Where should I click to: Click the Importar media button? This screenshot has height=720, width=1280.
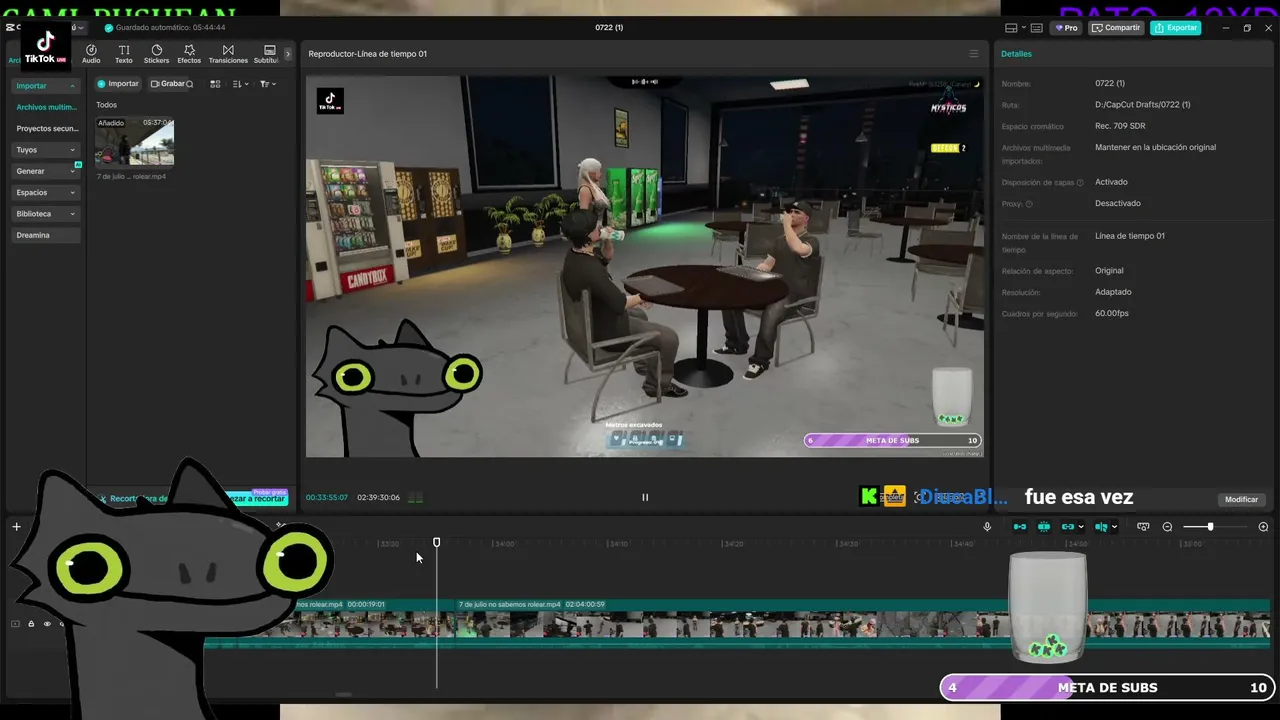click(118, 84)
